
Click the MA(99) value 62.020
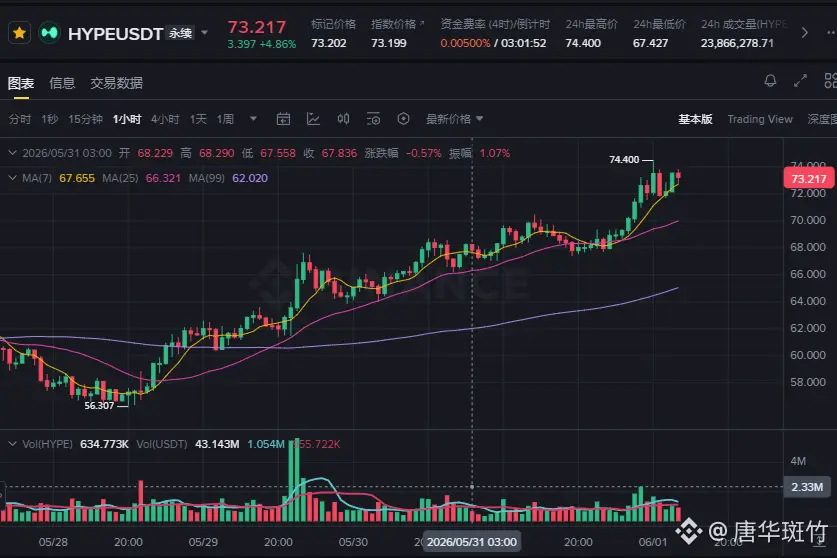tap(250, 178)
